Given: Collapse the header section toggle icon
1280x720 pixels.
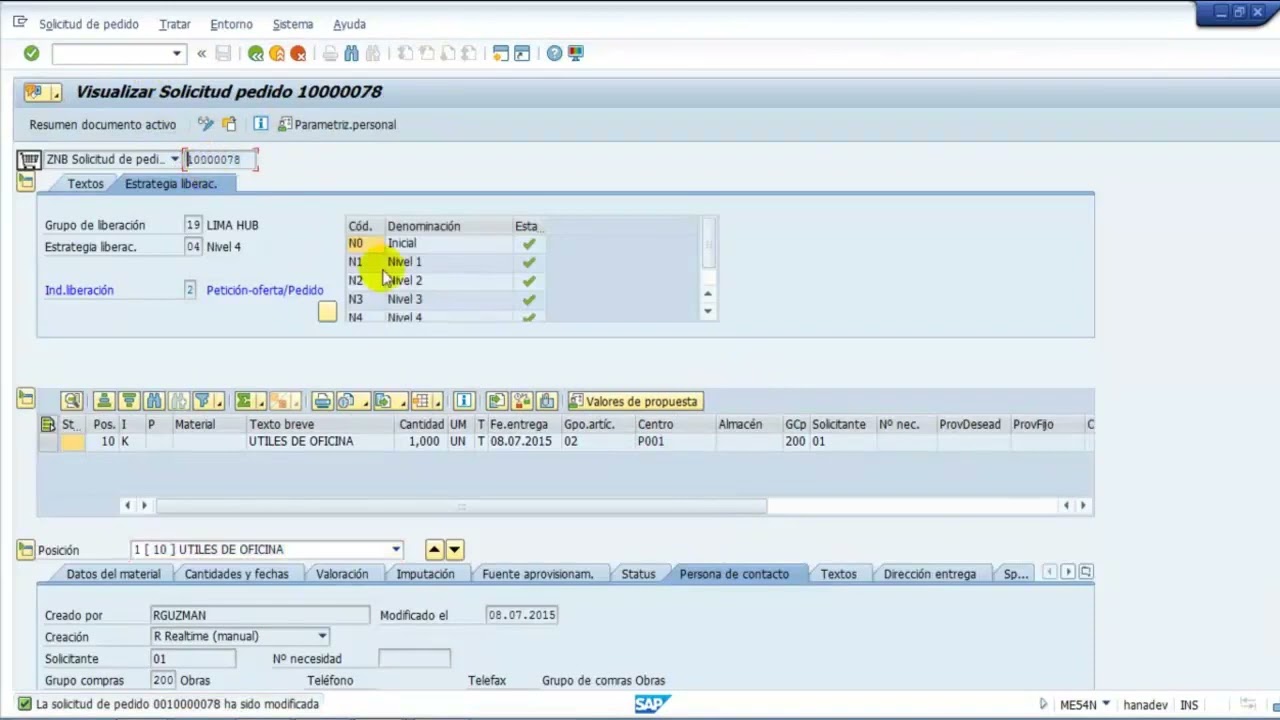Looking at the screenshot, I should point(26,181).
